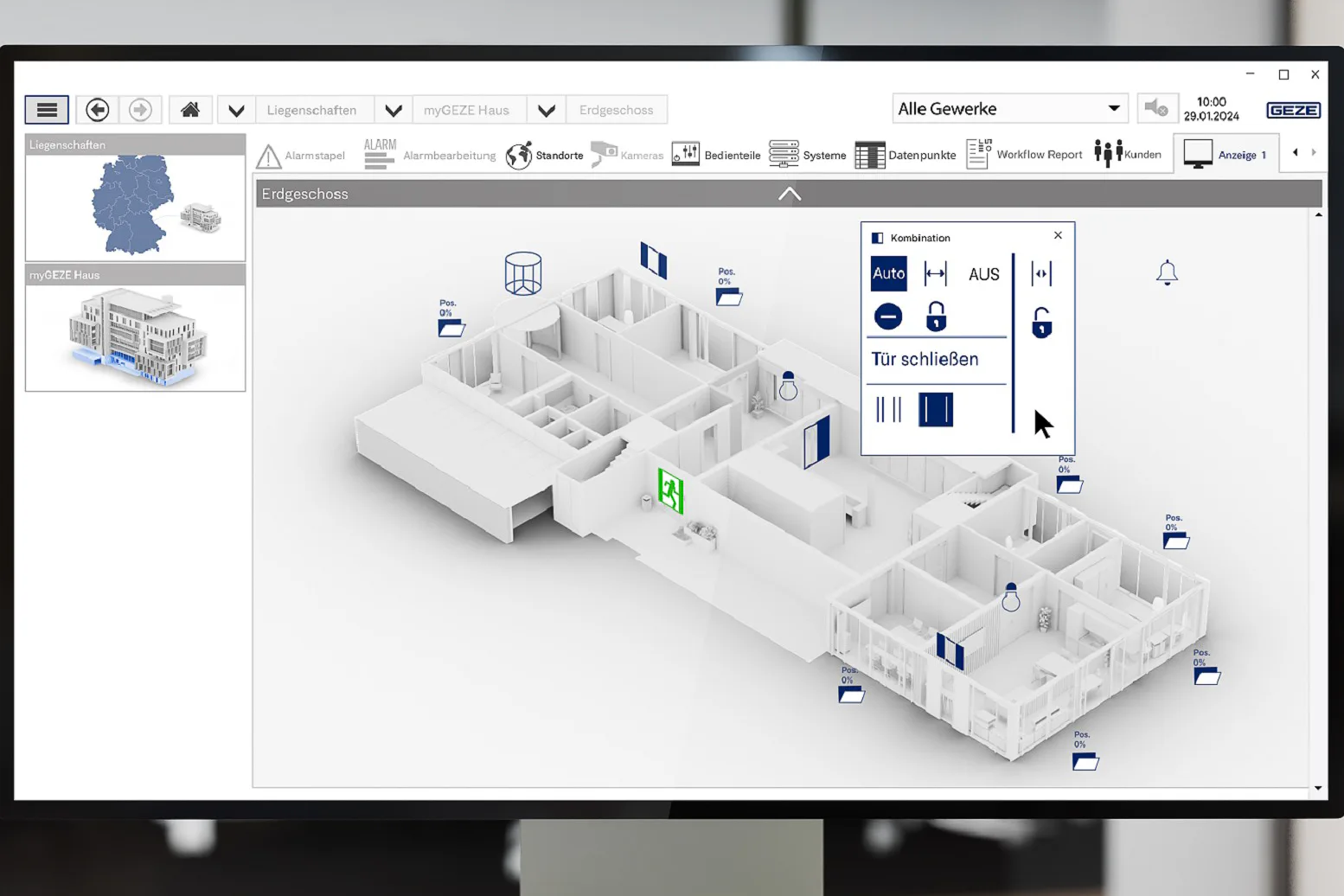Switch to the Anzeige 1 tab
Image resolution: width=1344 pixels, height=896 pixels.
(x=1226, y=154)
